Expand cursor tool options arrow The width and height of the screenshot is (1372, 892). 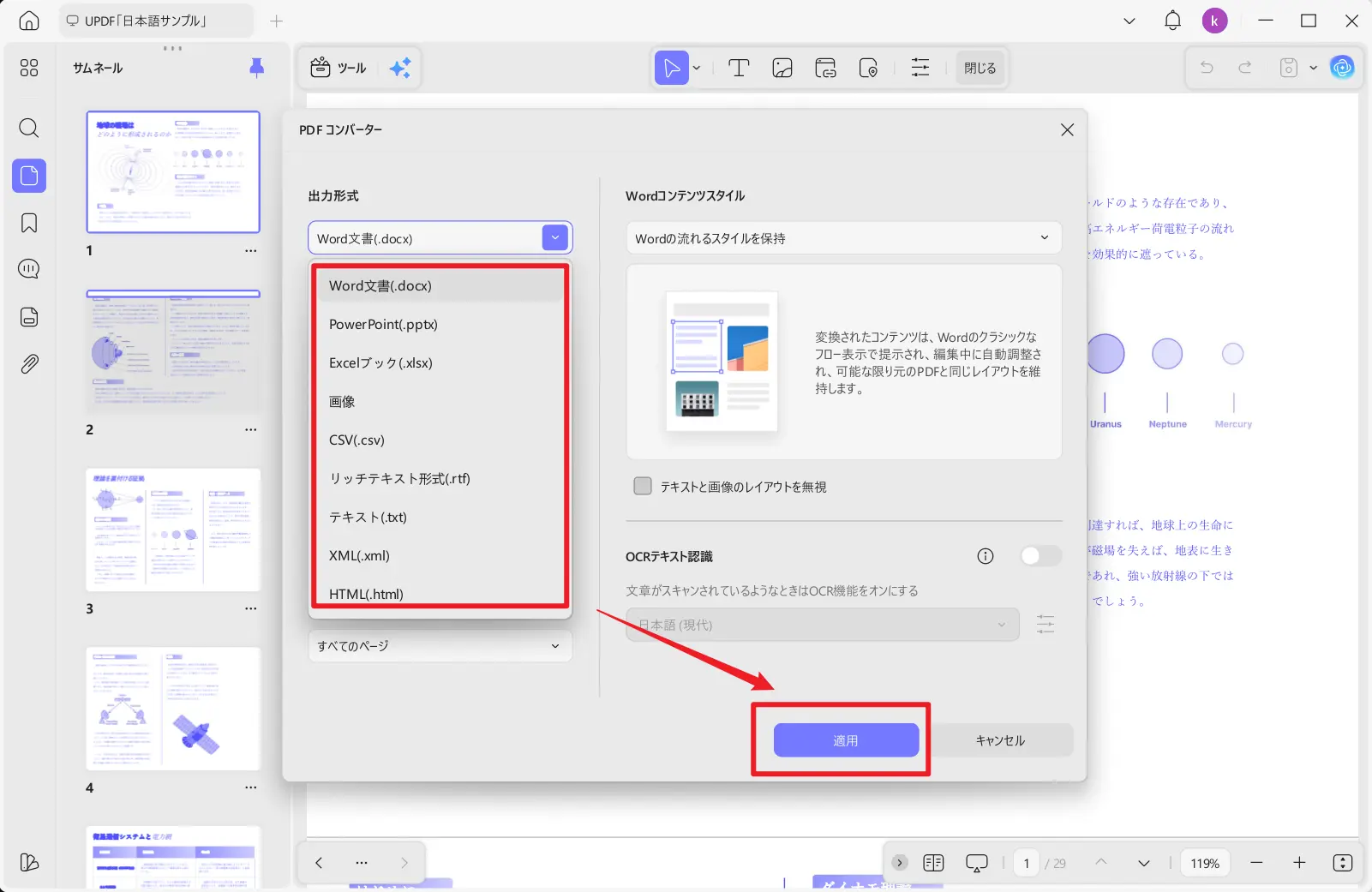click(697, 68)
